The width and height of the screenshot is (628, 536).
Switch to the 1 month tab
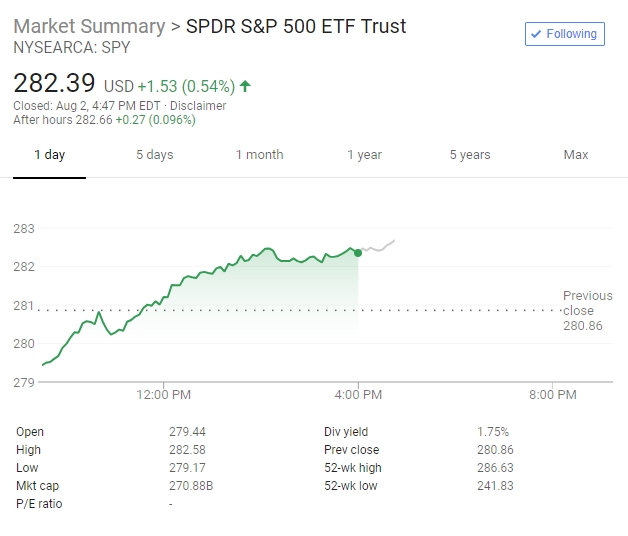(259, 155)
